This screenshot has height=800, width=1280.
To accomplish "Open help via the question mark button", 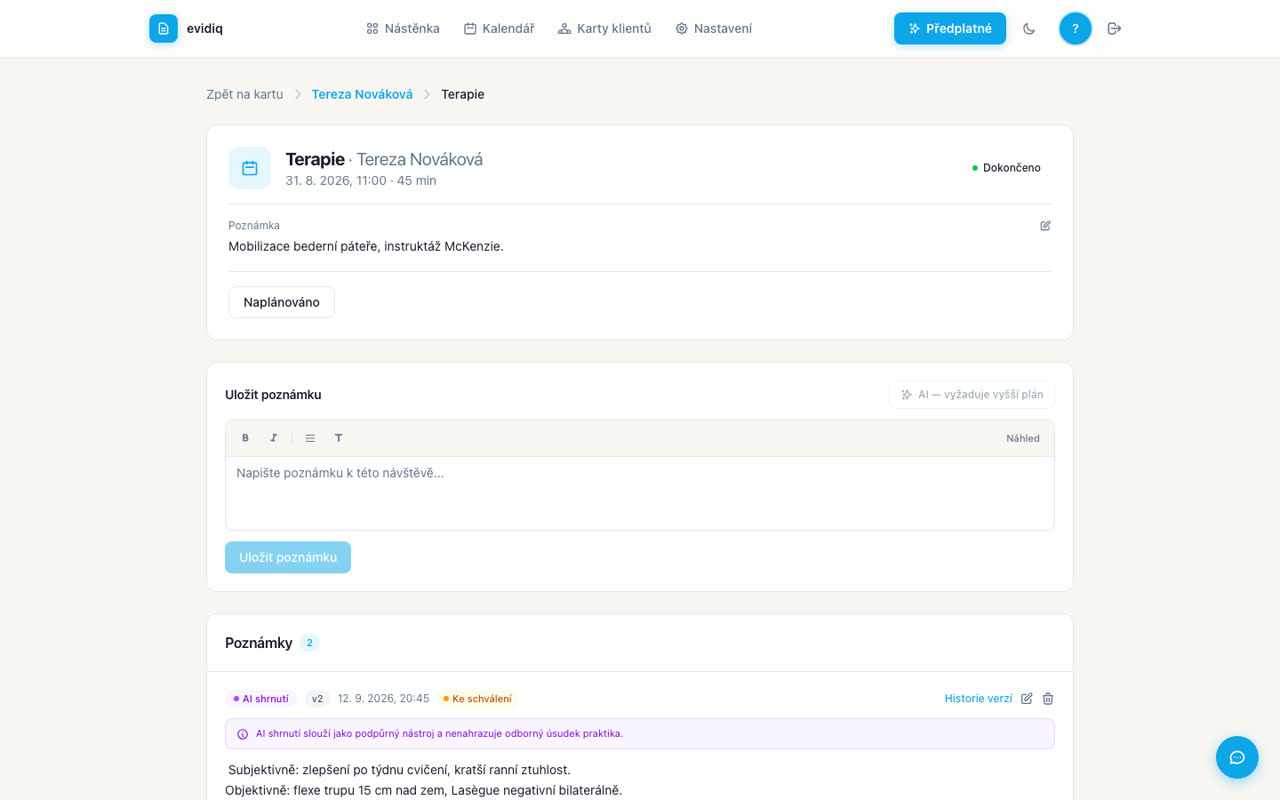I will point(1075,28).
